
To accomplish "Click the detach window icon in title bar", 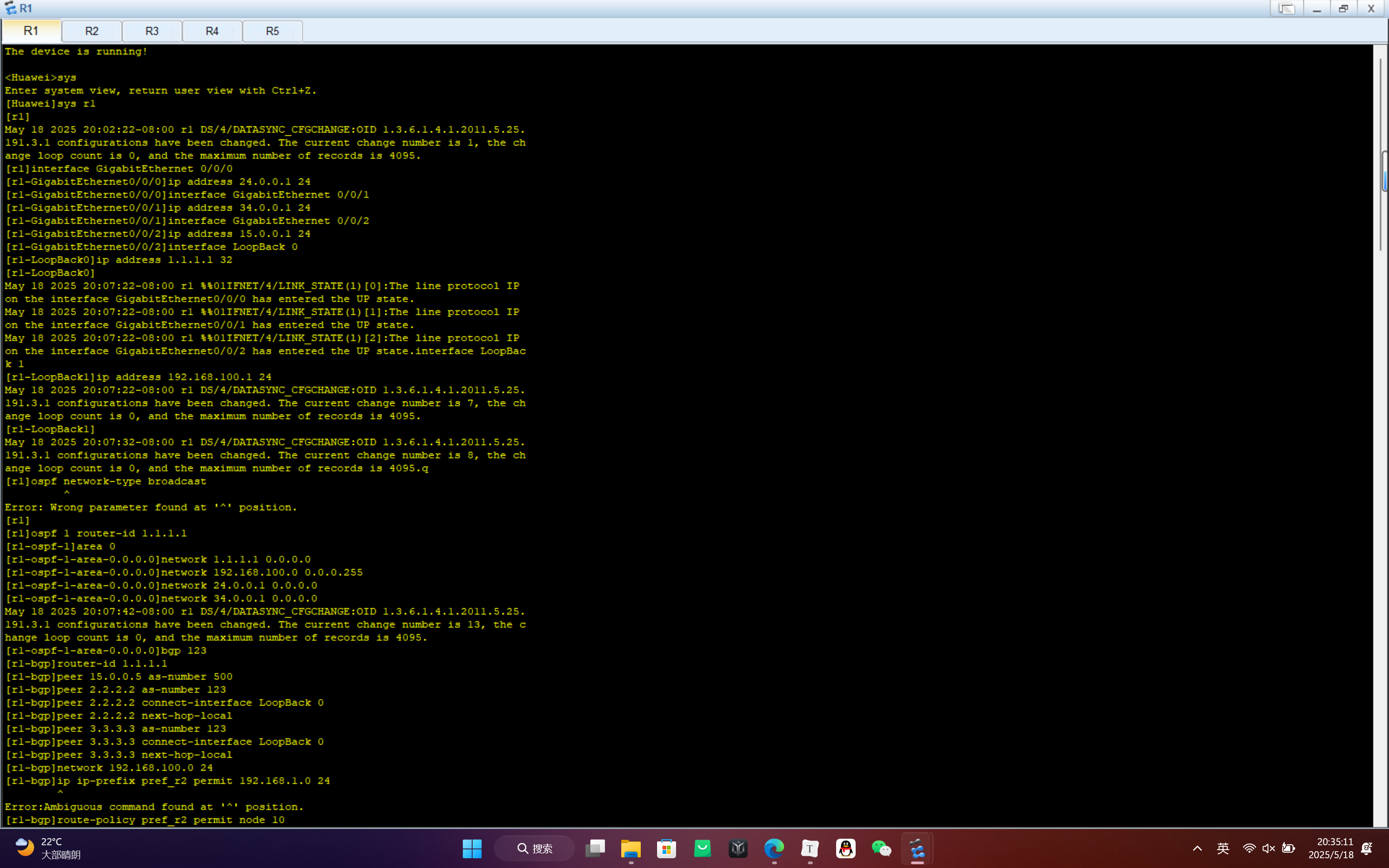I will 1286,9.
